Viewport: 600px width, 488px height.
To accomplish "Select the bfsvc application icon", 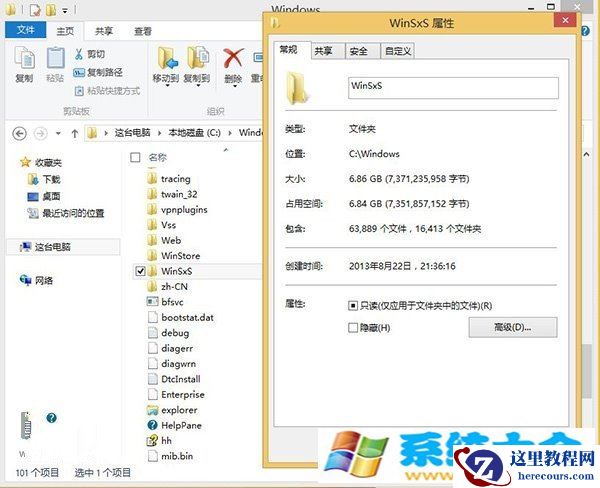I will coord(152,302).
